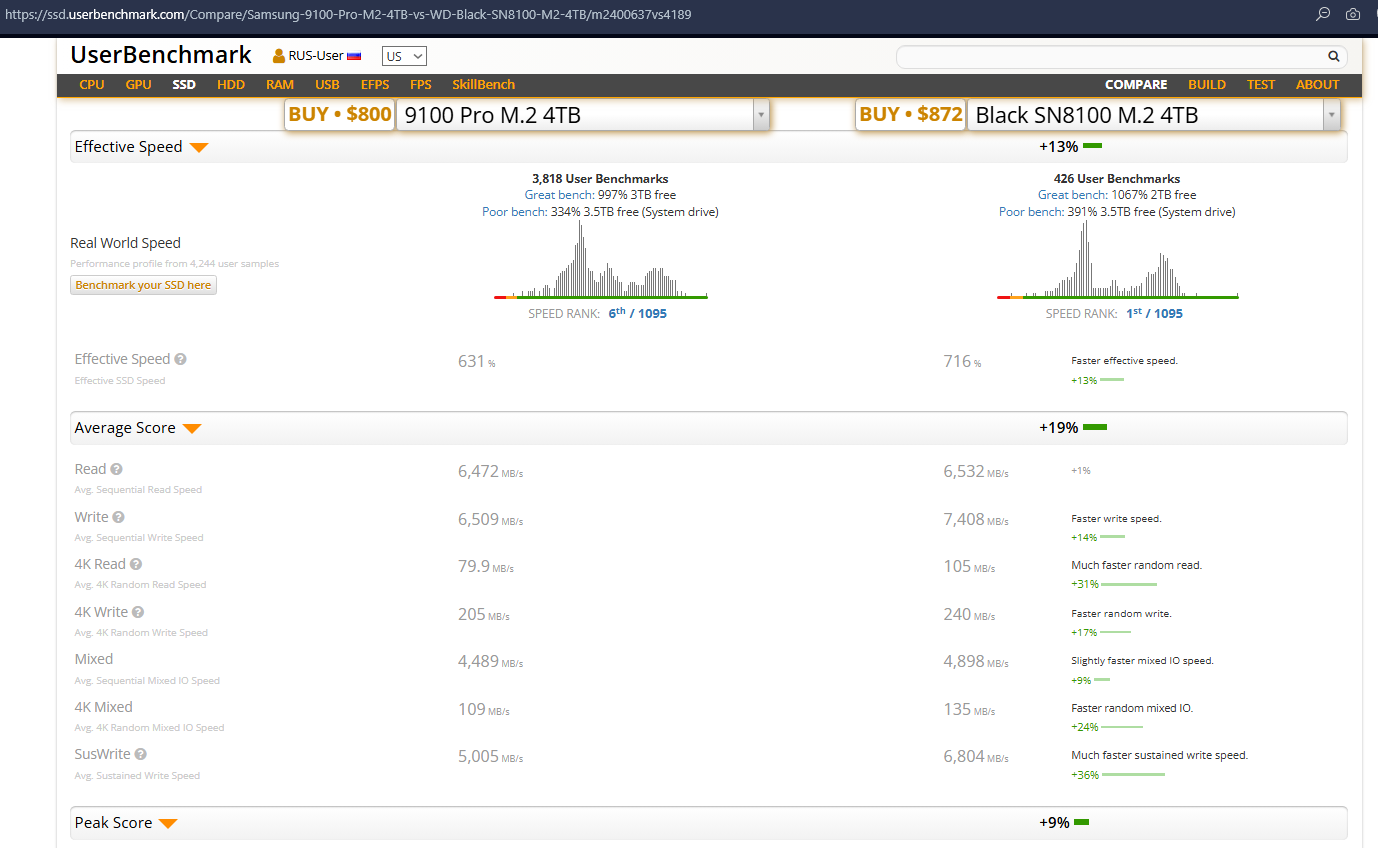Click the search magnifier icon in the search box
Viewport: 1378px width, 848px height.
point(1333,57)
